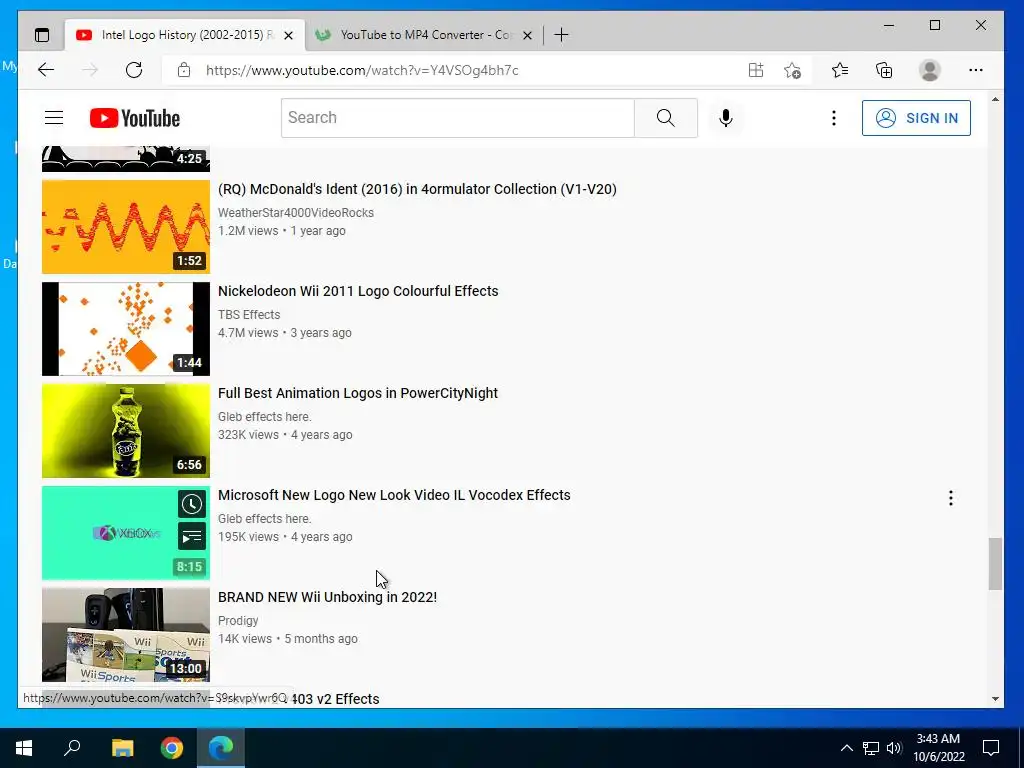Click the page vertical scrollbar thumb
Viewport: 1024px width, 768px height.
pyautogui.click(x=995, y=564)
